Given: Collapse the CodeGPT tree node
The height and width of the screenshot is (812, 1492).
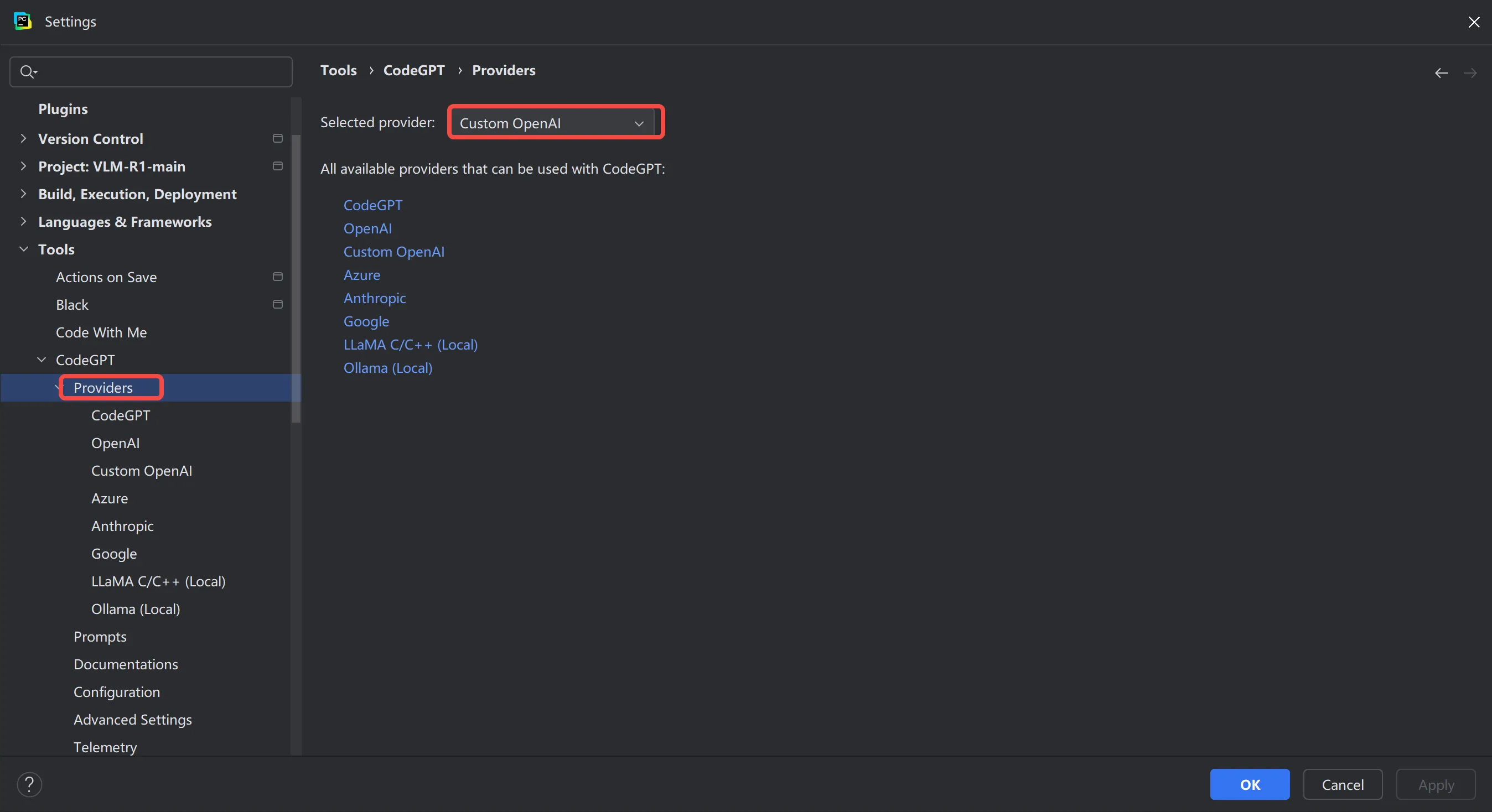Looking at the screenshot, I should coord(42,360).
